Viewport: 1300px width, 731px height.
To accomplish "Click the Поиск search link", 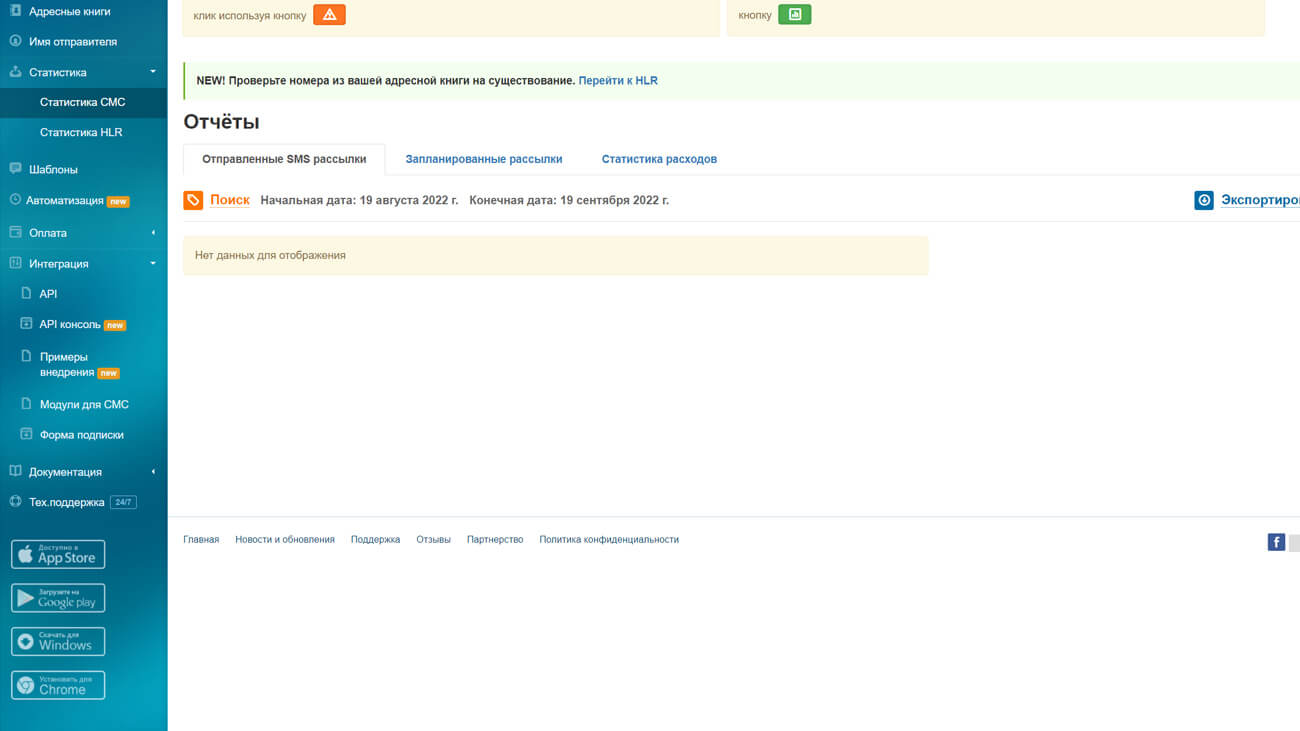I will point(230,200).
